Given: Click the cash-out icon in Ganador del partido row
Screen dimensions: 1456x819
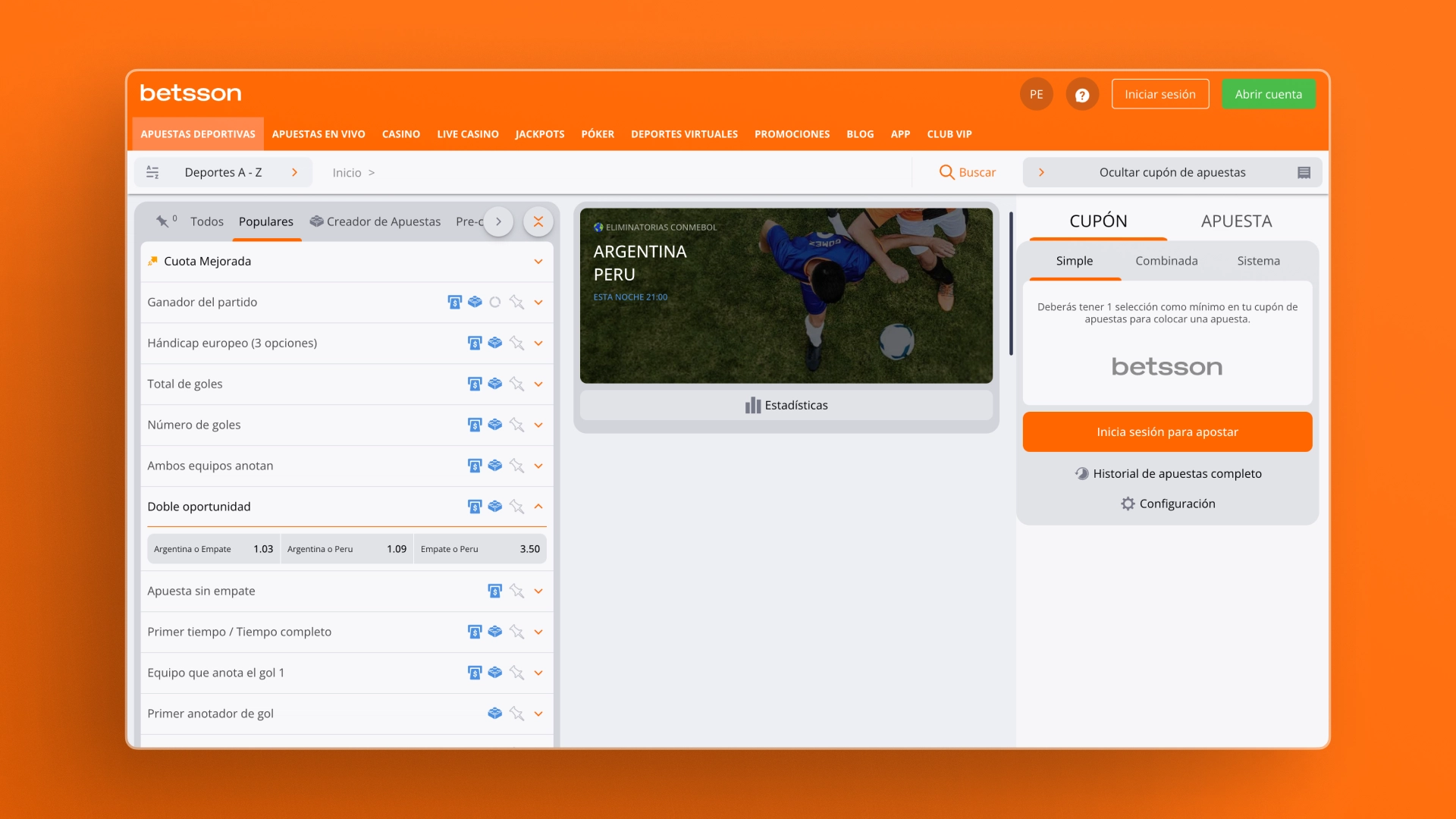Looking at the screenshot, I should 454,302.
